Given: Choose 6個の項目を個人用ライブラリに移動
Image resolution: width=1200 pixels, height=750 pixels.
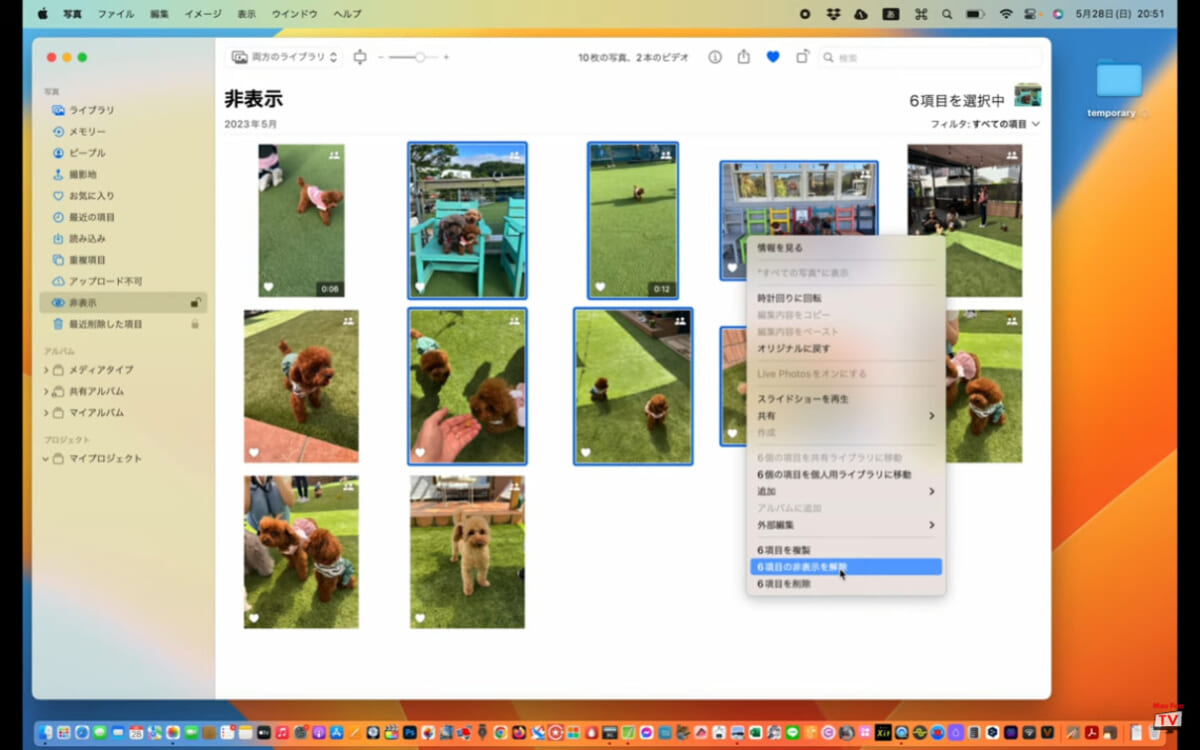Looking at the screenshot, I should point(846,475).
